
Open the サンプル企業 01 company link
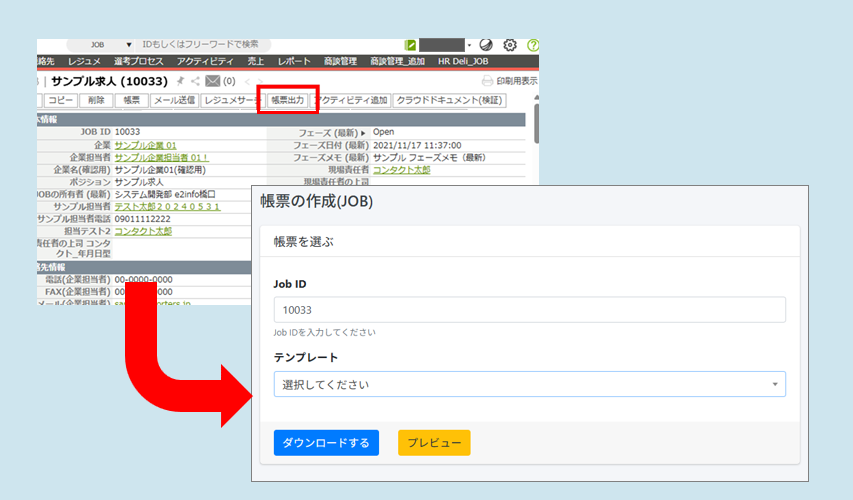tap(145, 145)
